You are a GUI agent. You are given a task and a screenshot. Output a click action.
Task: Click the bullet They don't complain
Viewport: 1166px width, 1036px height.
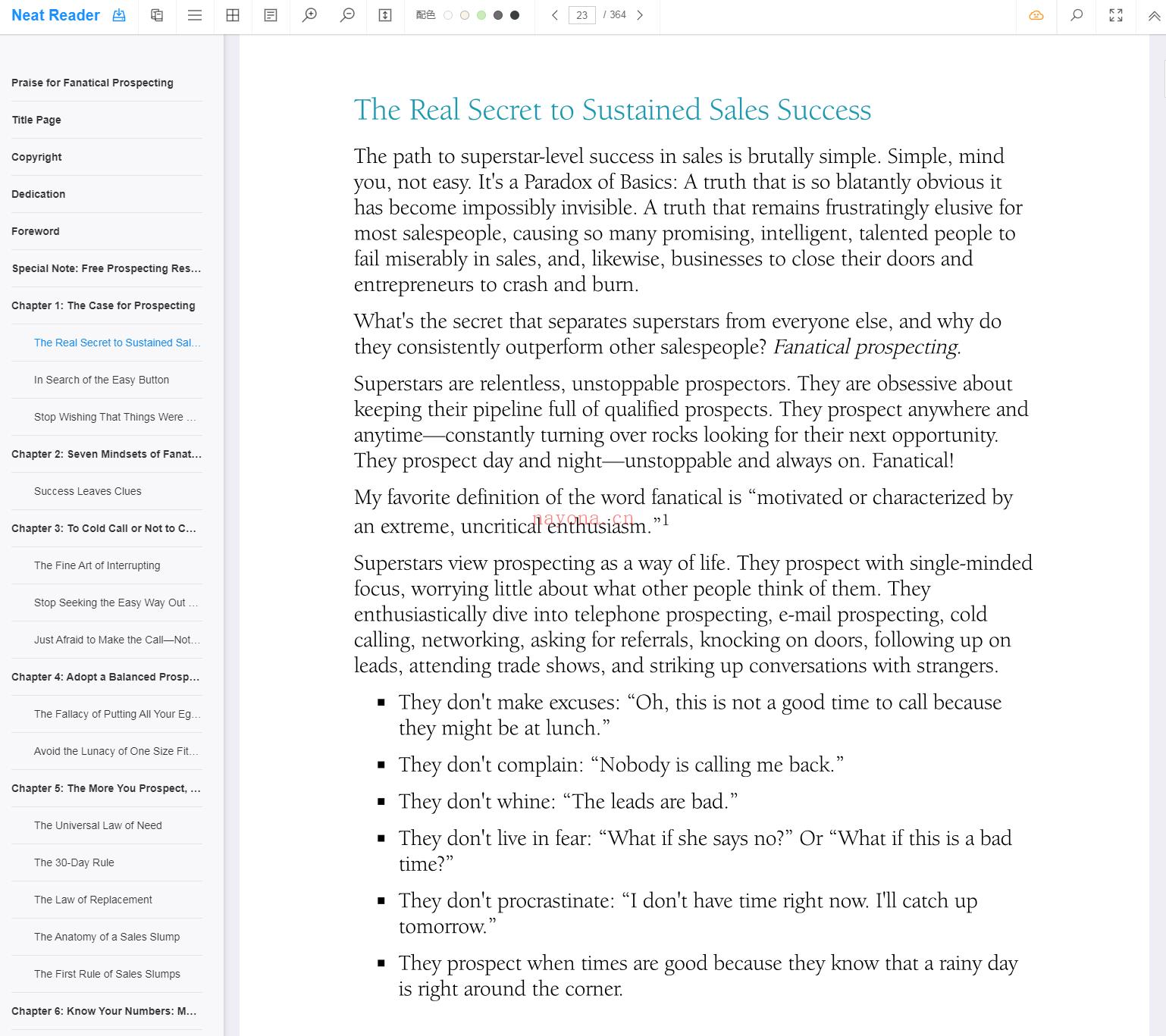pos(621,765)
